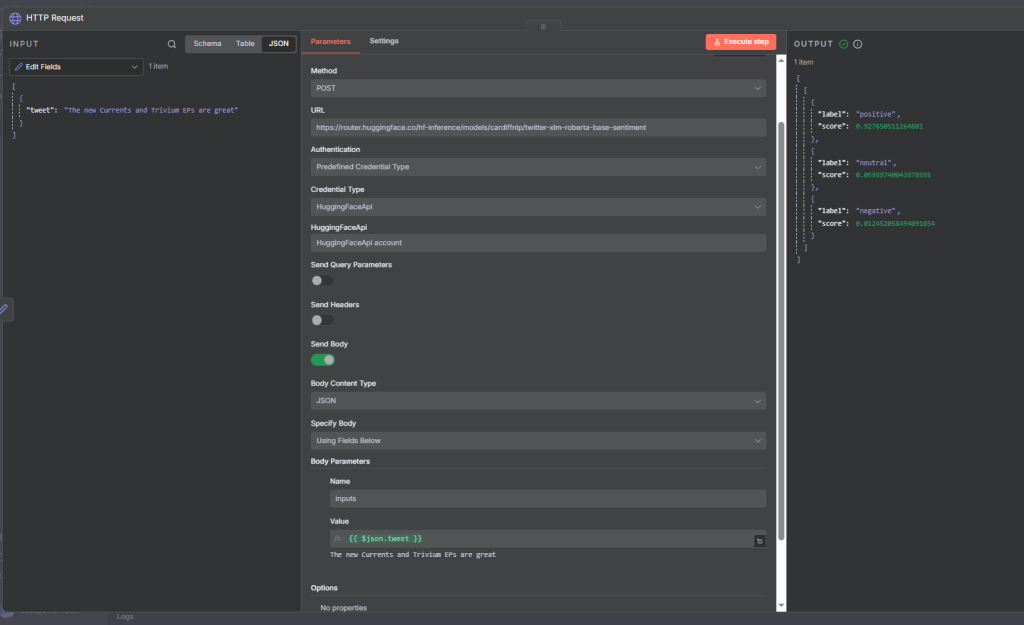Screen dimensions: 1024x625
Task: Click the output info icon
Action: click(858, 44)
